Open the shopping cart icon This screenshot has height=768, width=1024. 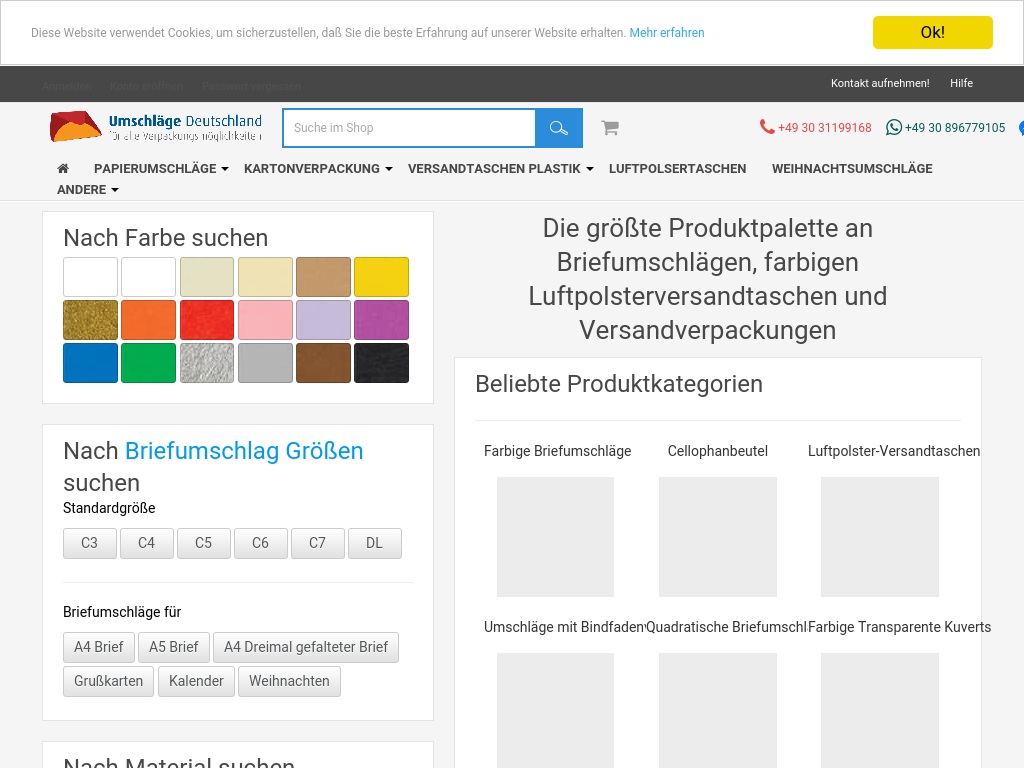click(x=609, y=128)
